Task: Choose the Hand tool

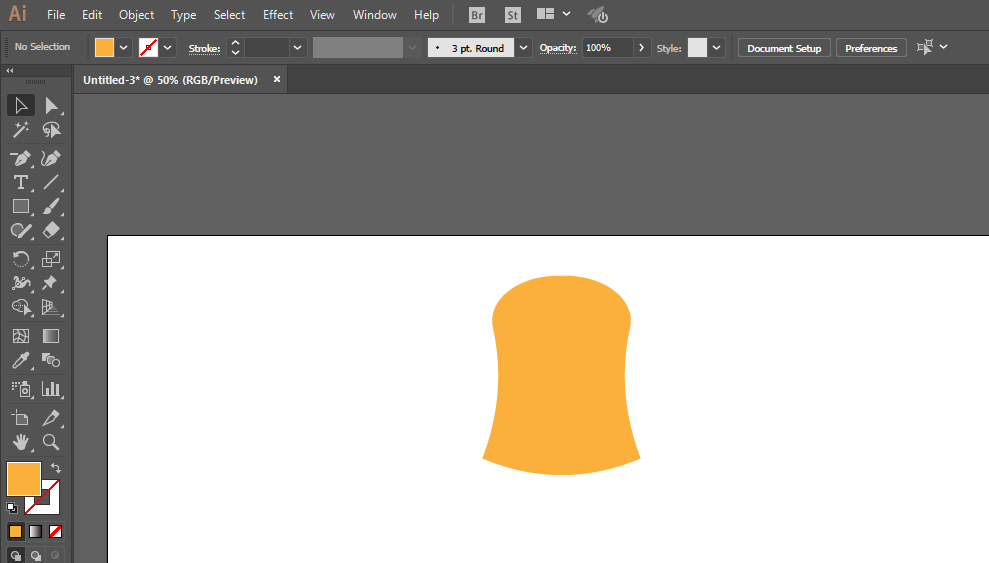Action: pyautogui.click(x=21, y=442)
